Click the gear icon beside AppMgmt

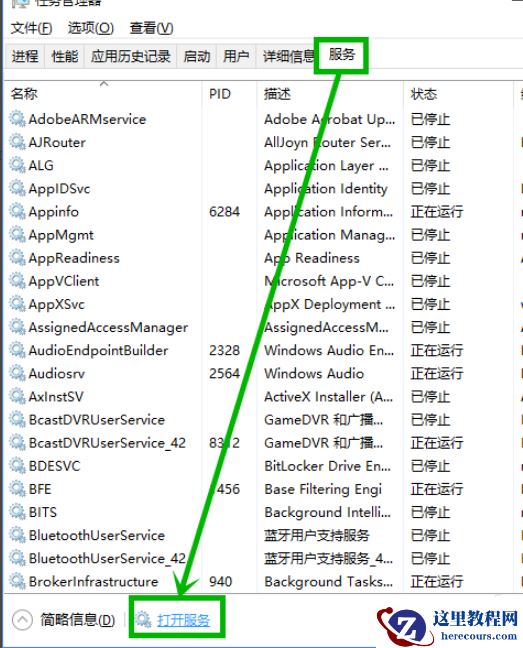coord(17,235)
